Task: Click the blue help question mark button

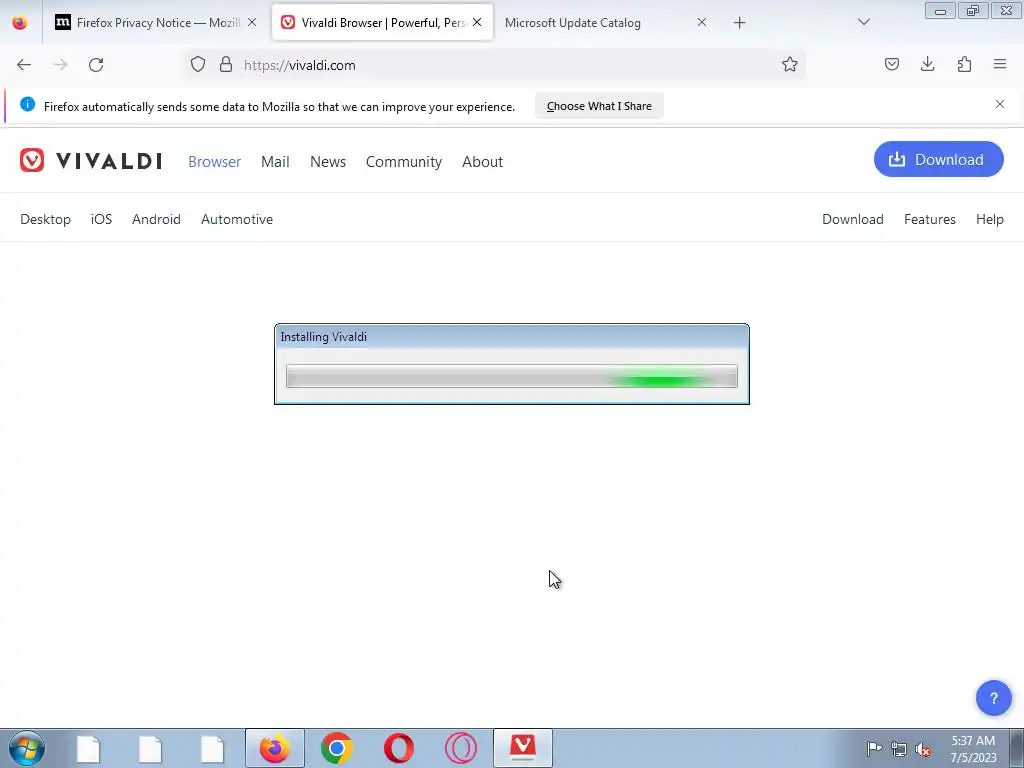Action: (x=993, y=698)
